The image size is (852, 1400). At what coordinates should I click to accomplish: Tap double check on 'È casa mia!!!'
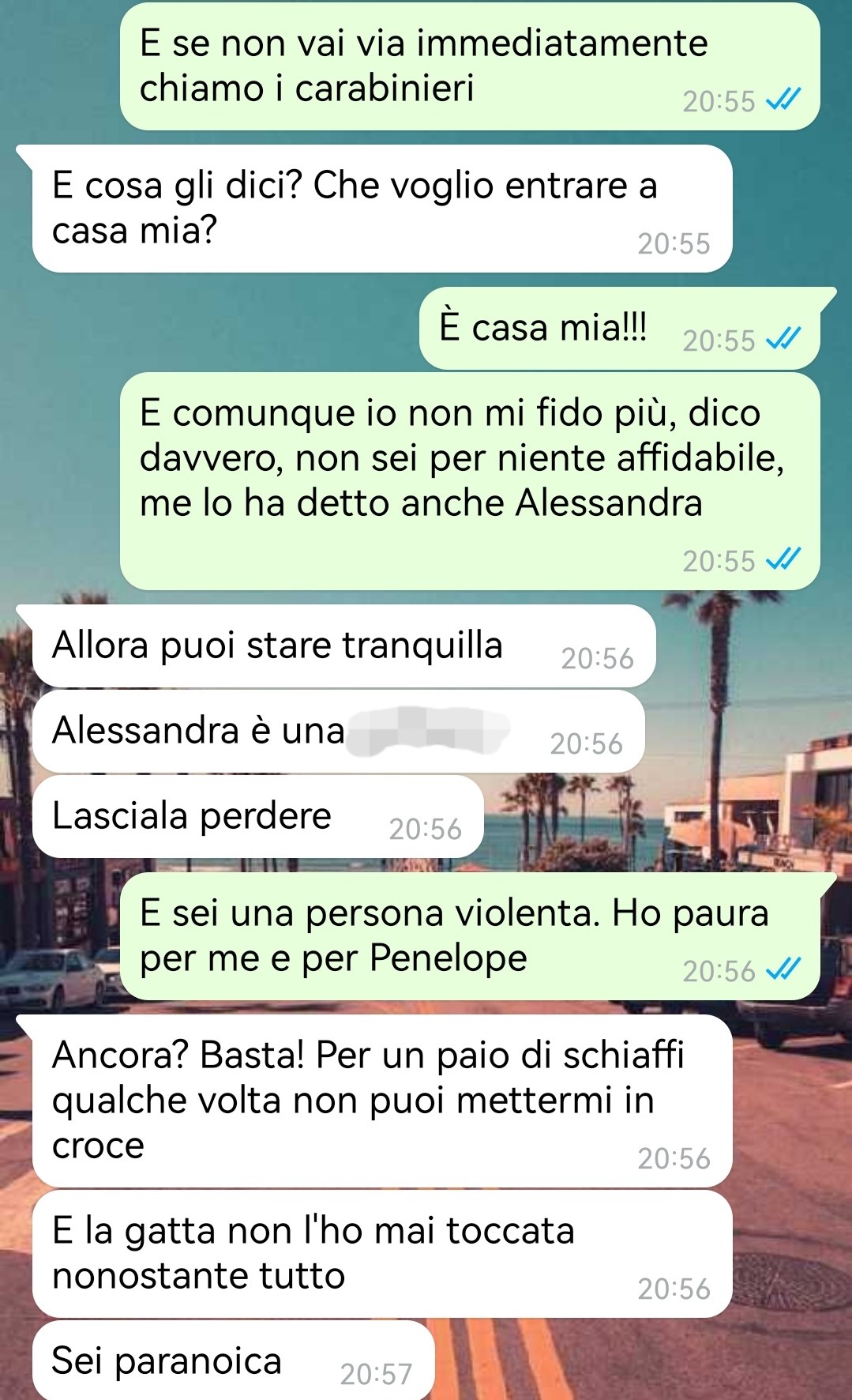click(783, 339)
